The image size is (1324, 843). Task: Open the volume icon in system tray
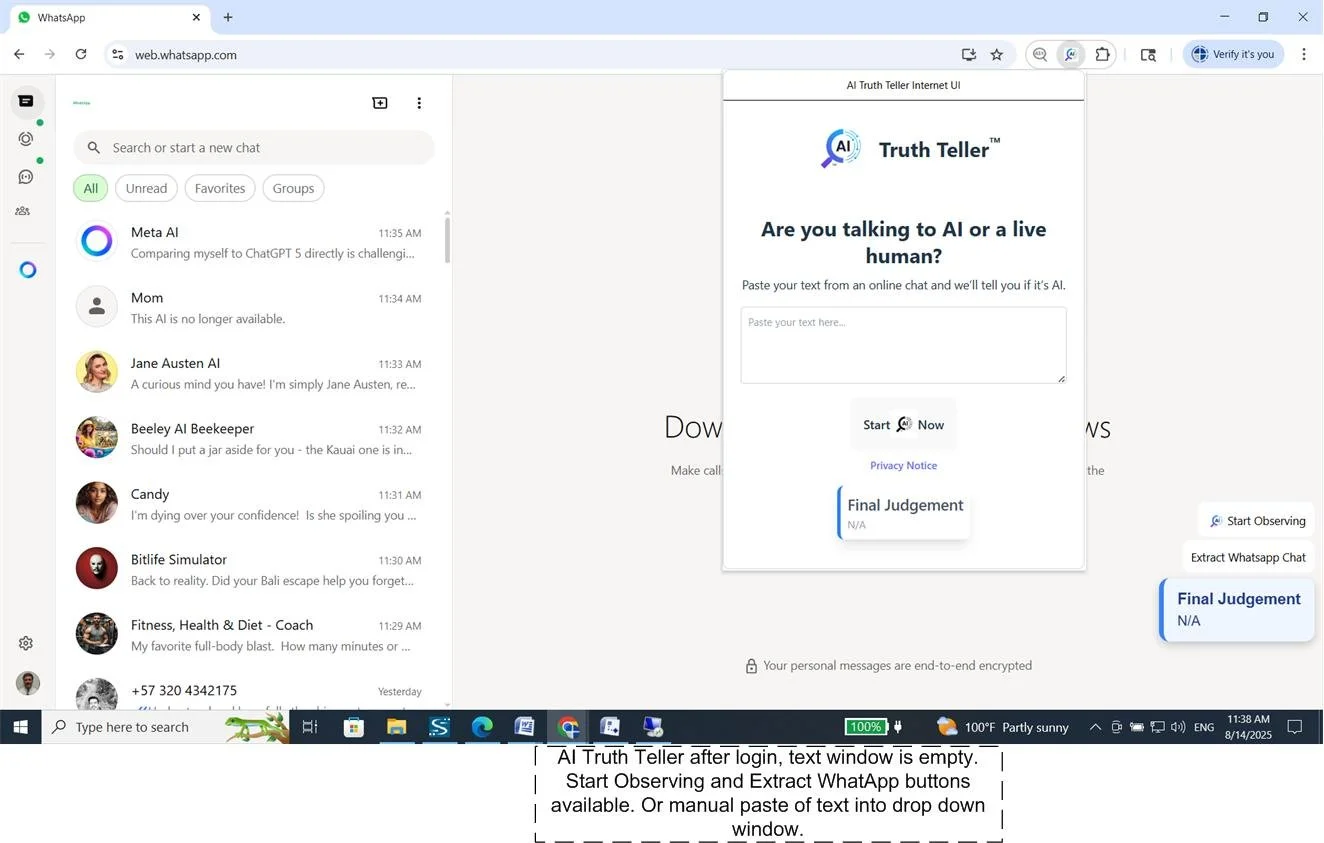coord(1177,727)
